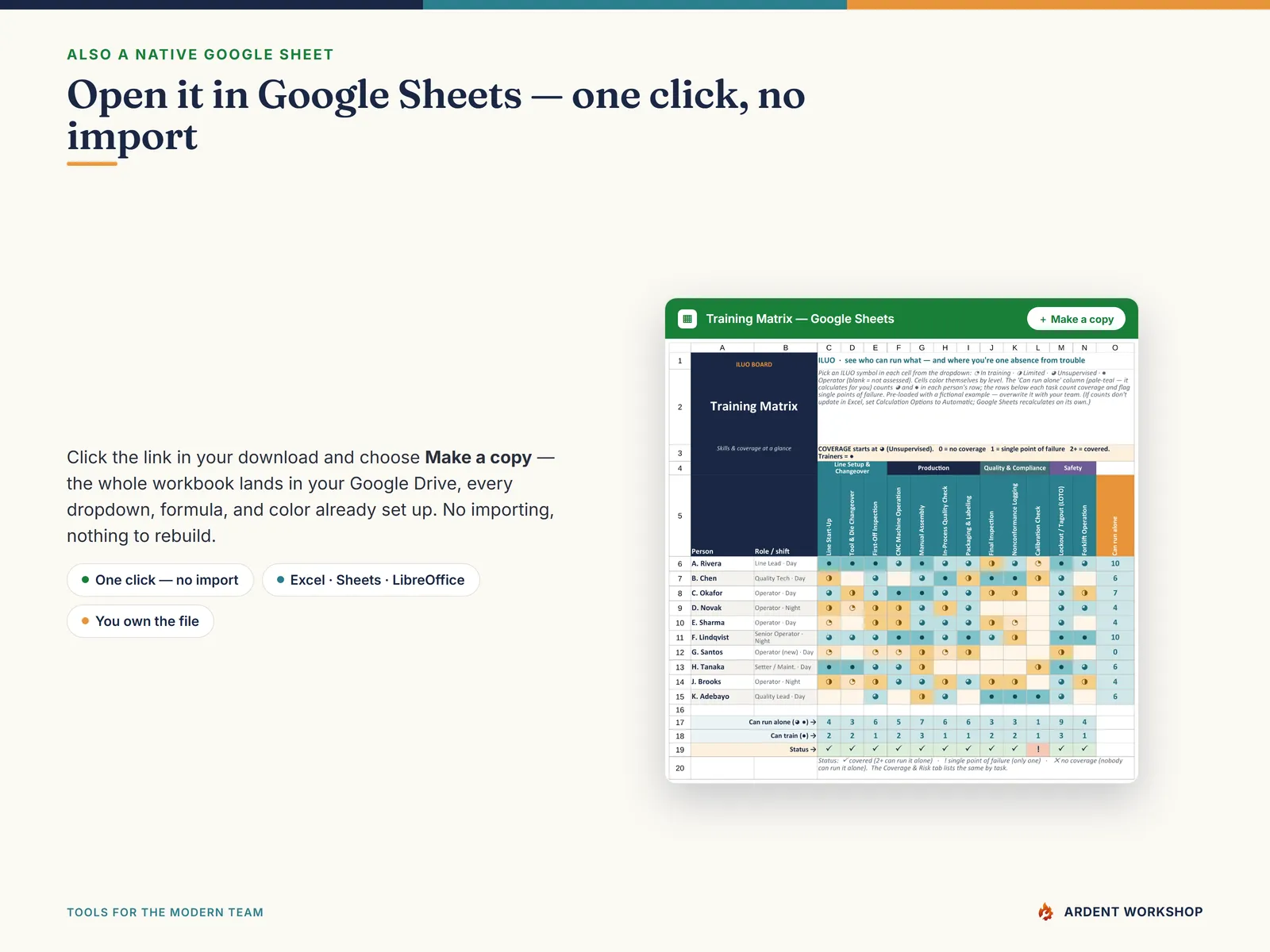Click the role cell 'Setter / Maint. · Day'
This screenshot has height=952, width=1270.
(x=785, y=667)
